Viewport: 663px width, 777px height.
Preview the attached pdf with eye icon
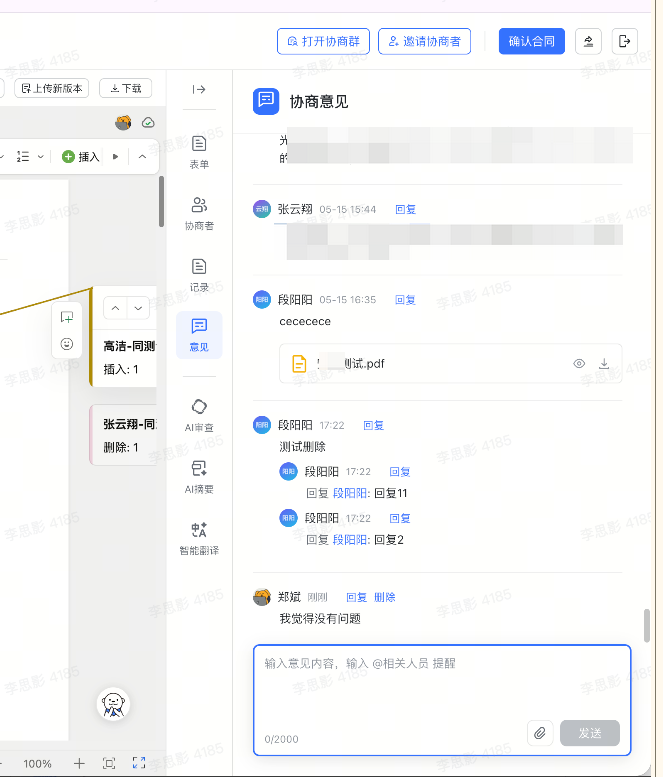tap(579, 364)
